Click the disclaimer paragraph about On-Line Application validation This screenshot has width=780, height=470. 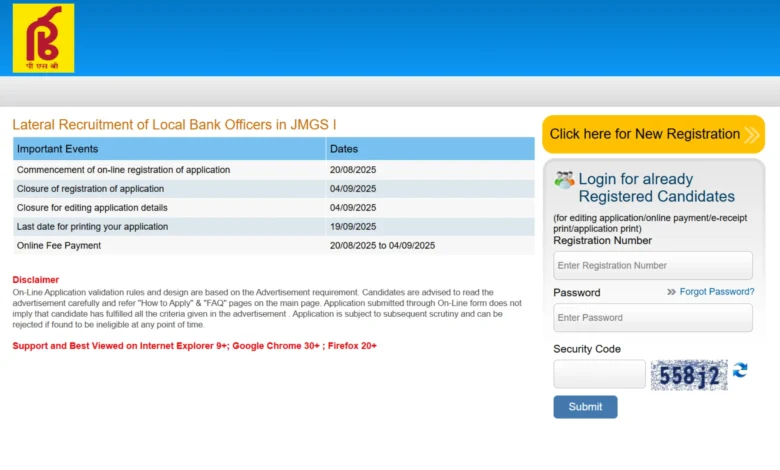tap(267, 308)
